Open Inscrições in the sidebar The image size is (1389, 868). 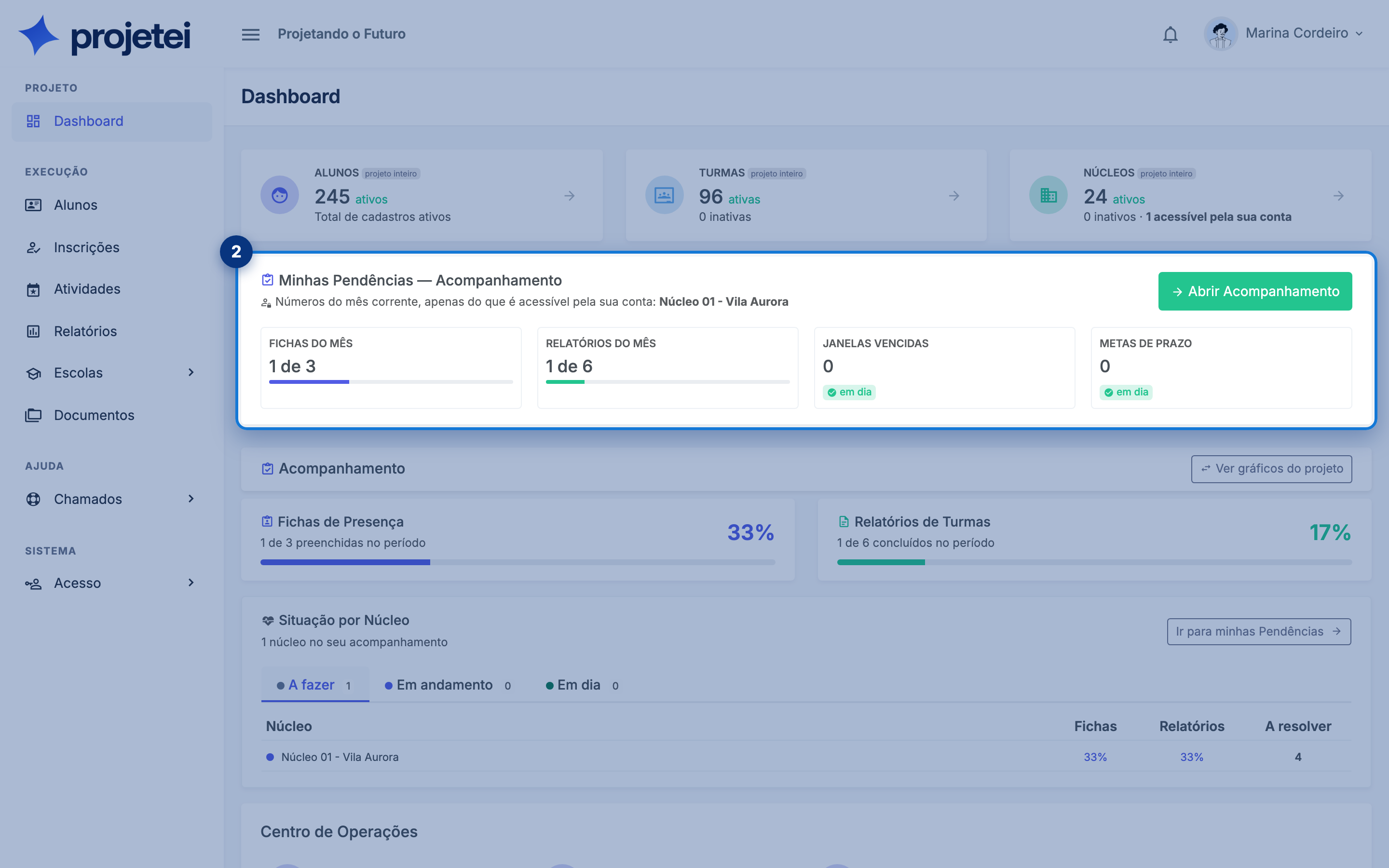pos(112,247)
